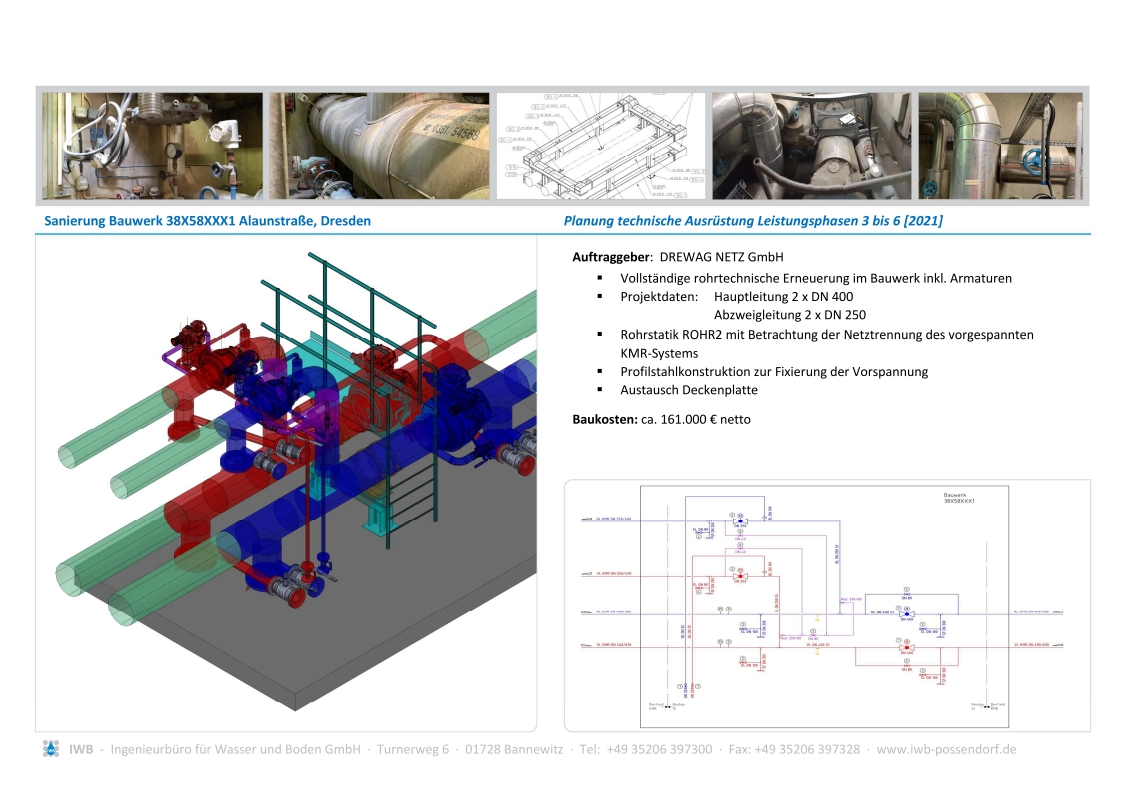This screenshot has width=1123, height=793.
Task: Click the 'Baukosten' cost line
Action: pyautogui.click(x=661, y=419)
